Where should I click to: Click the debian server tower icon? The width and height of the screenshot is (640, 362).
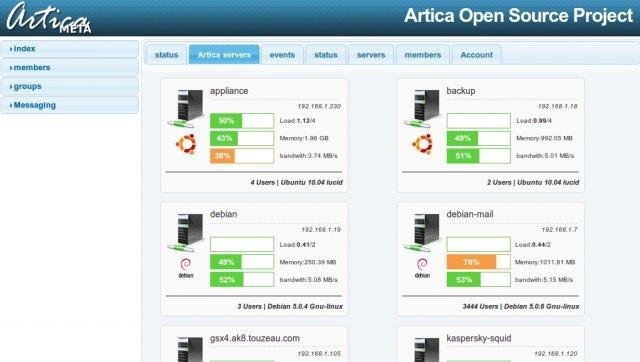(x=186, y=232)
